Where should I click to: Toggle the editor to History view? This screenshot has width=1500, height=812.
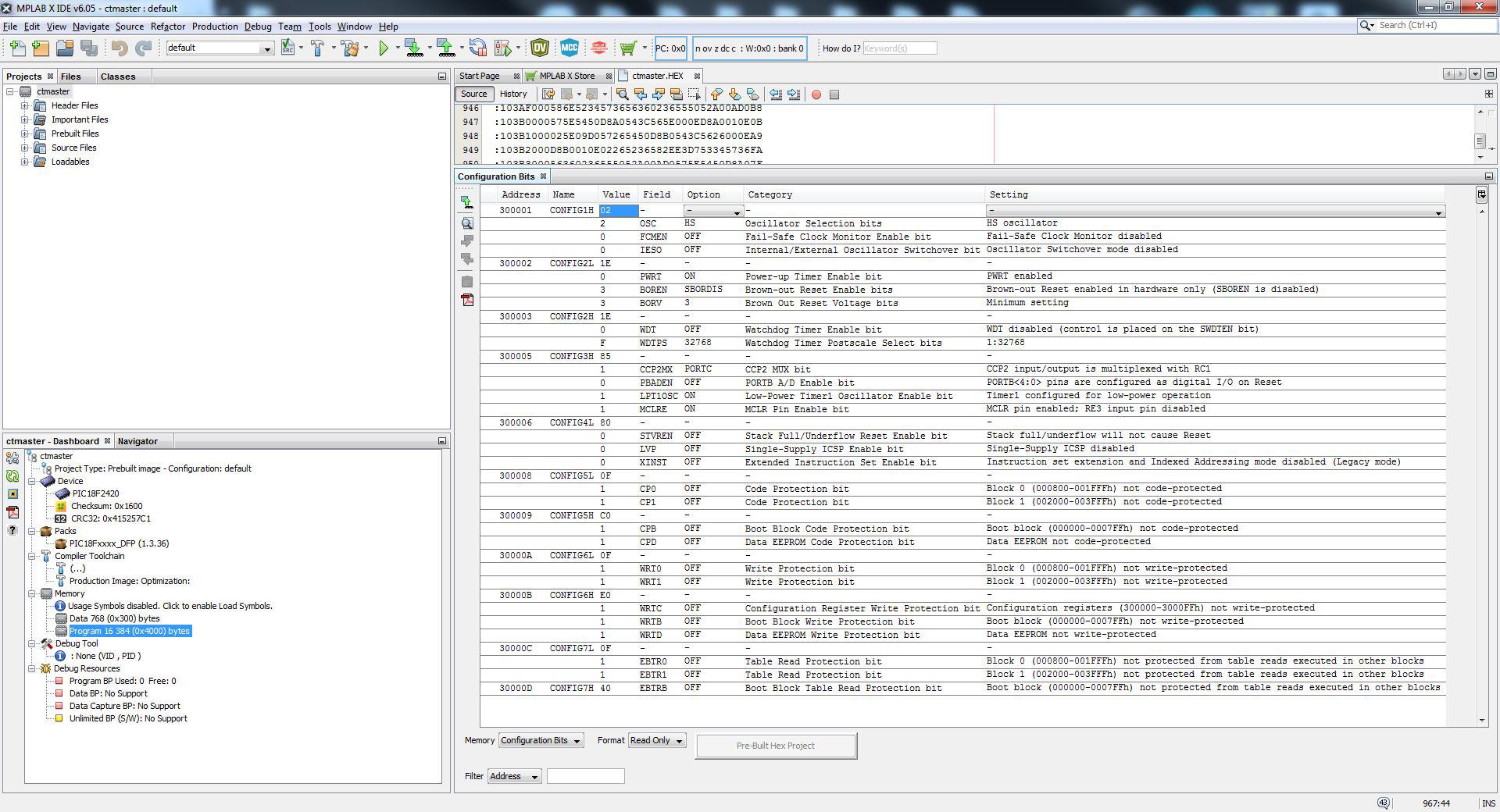pyautogui.click(x=512, y=94)
